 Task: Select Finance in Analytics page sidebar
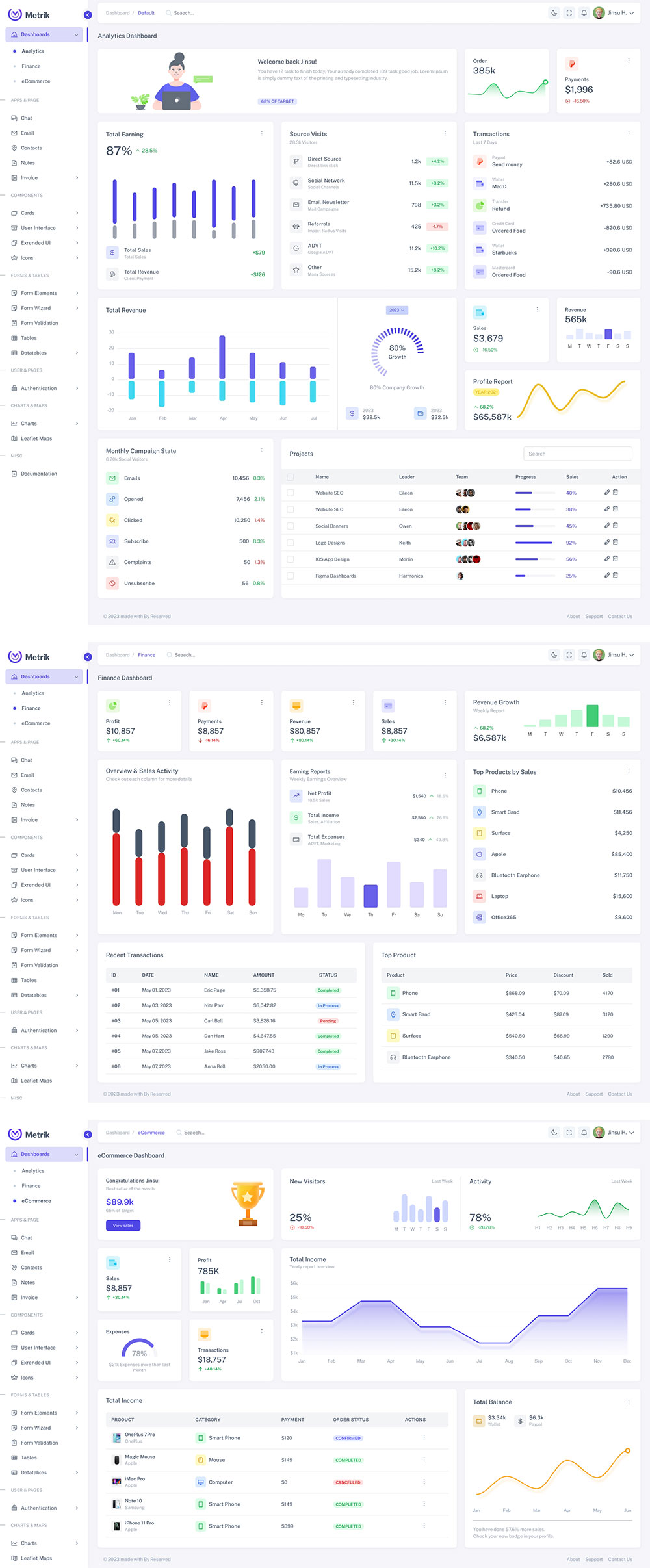[31, 66]
